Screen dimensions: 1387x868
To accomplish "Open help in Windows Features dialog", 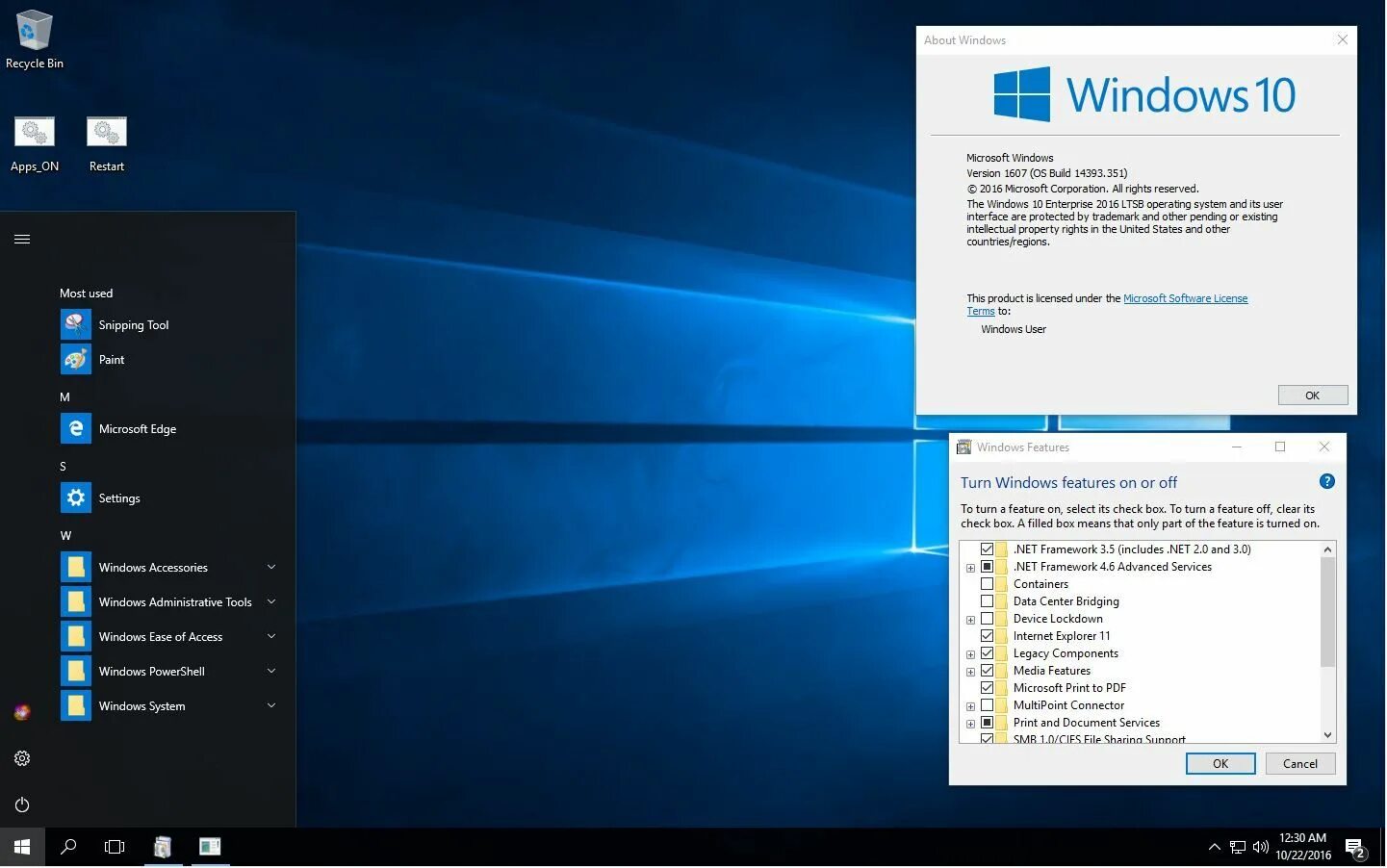I will point(1326,481).
